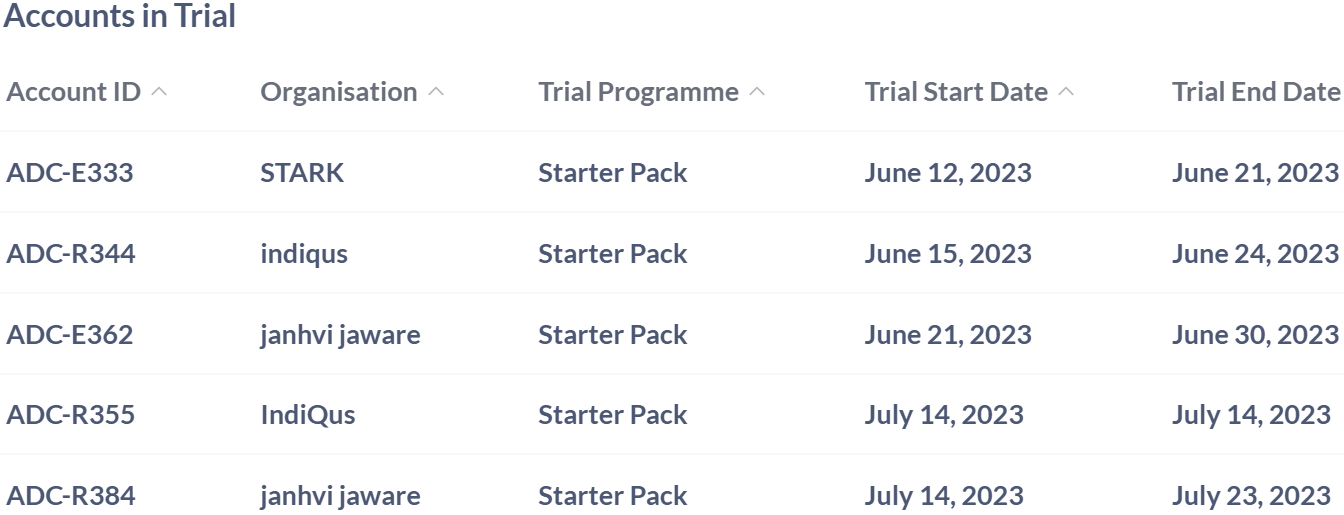Click the Account ID column header
This screenshot has height=515, width=1344.
(x=74, y=92)
